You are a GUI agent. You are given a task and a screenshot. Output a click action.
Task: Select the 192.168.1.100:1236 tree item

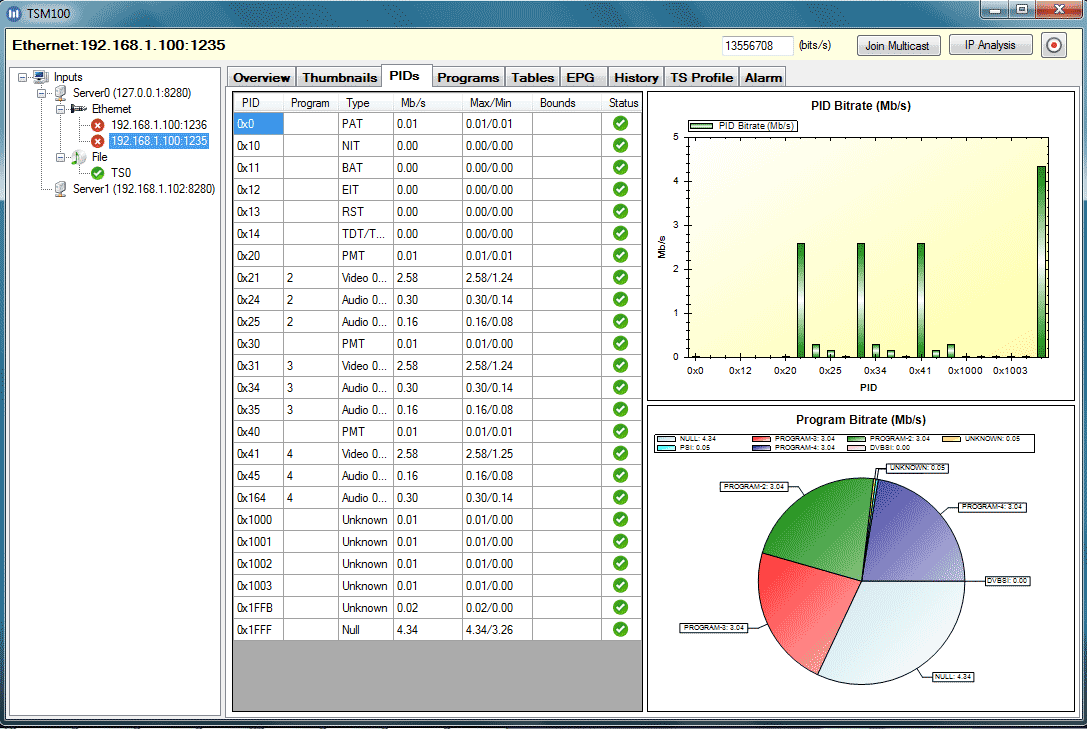(x=159, y=125)
